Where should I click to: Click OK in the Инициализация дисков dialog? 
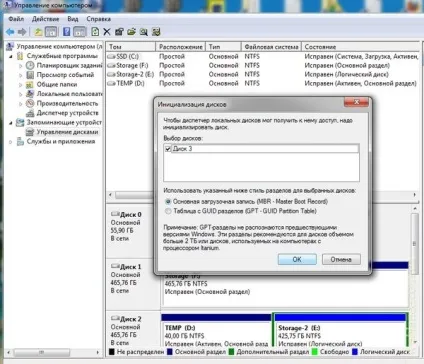297,259
